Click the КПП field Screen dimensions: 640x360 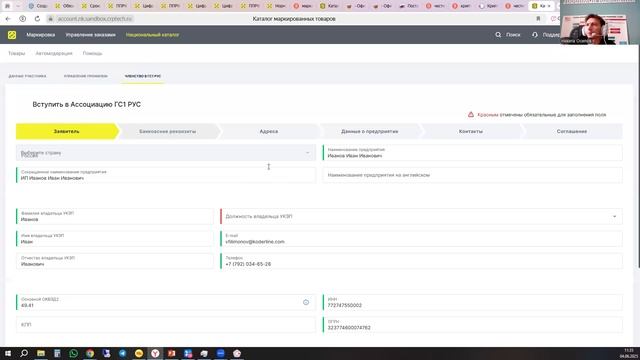pos(166,325)
